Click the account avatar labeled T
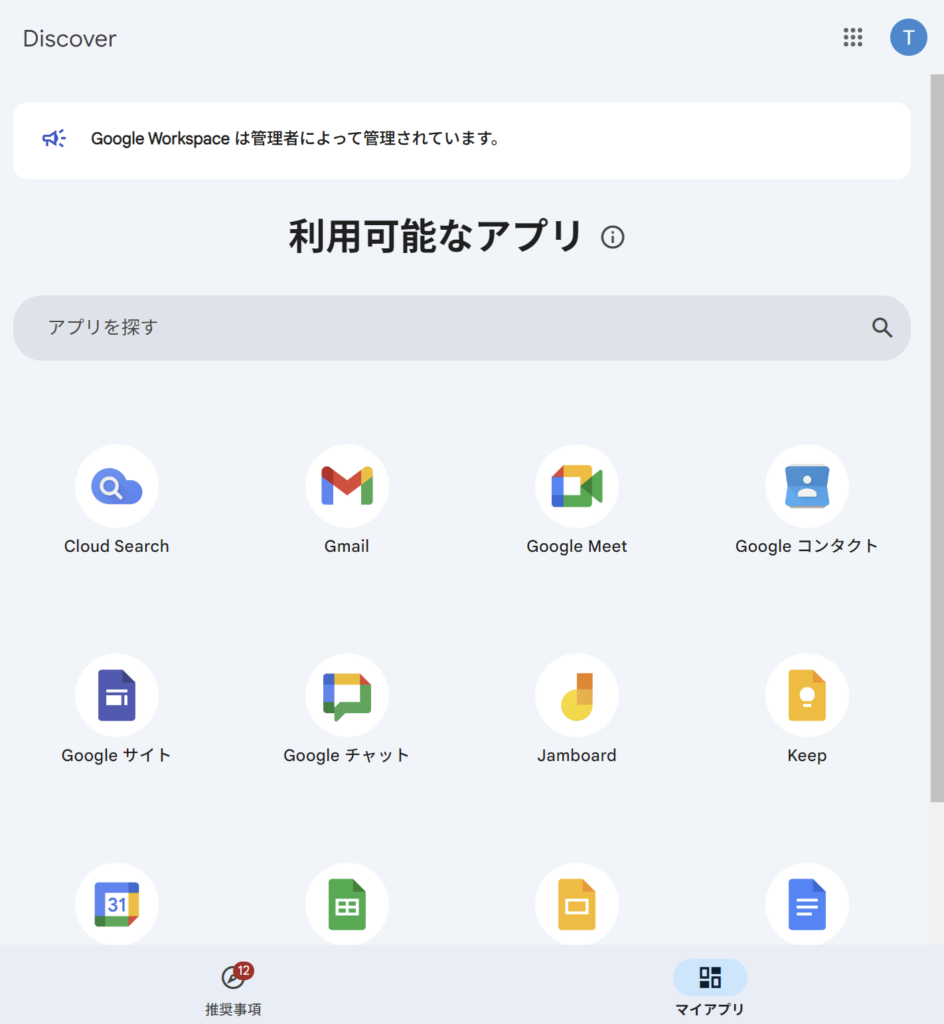Viewport: 944px width, 1024px height. pos(908,38)
